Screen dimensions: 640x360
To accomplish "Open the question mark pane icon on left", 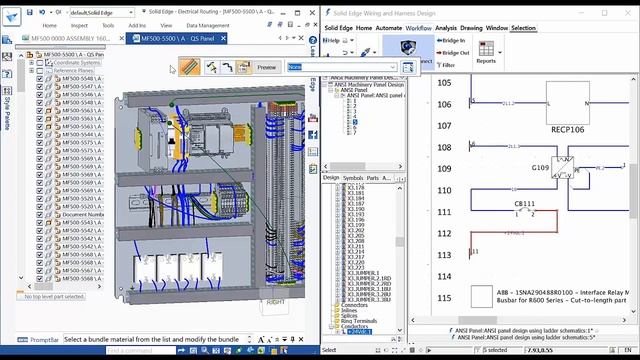I will [x=7, y=74].
